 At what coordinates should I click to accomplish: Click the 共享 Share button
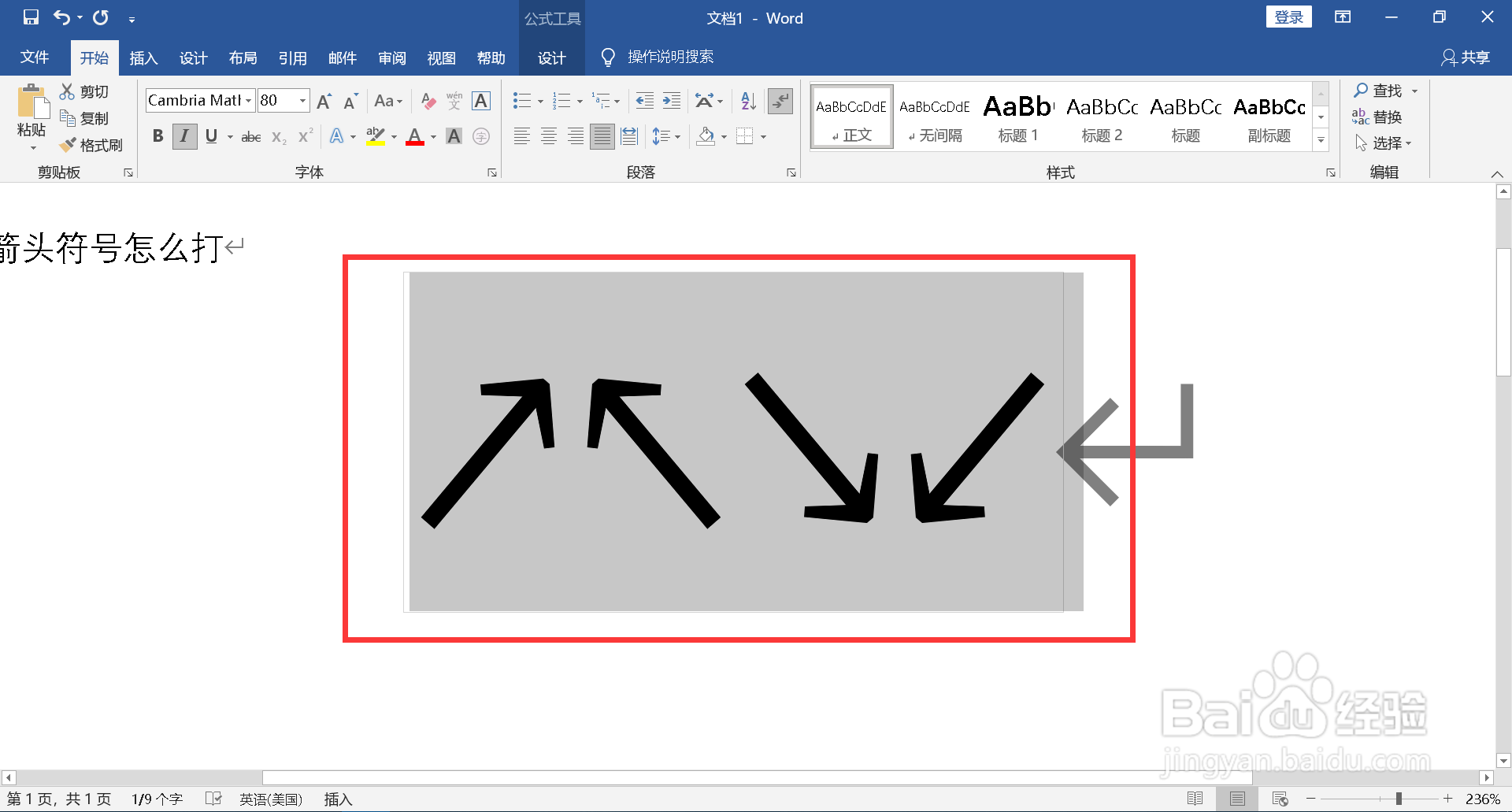click(x=1466, y=57)
